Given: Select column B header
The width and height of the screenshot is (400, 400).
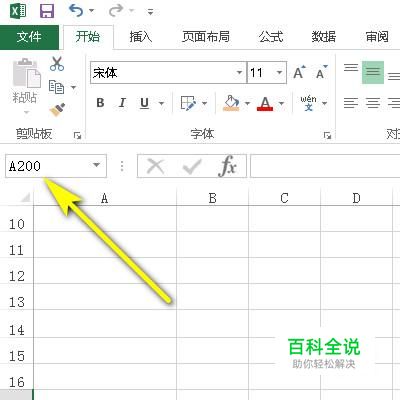Looking at the screenshot, I should [212, 198].
